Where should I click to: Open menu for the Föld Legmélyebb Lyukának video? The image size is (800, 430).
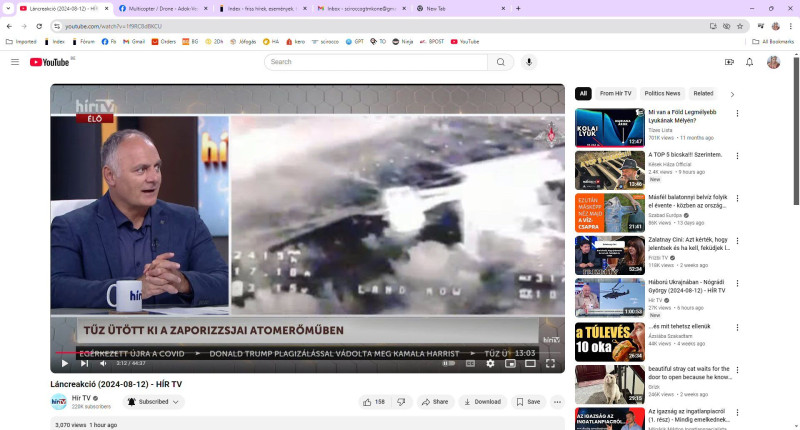[x=737, y=113]
